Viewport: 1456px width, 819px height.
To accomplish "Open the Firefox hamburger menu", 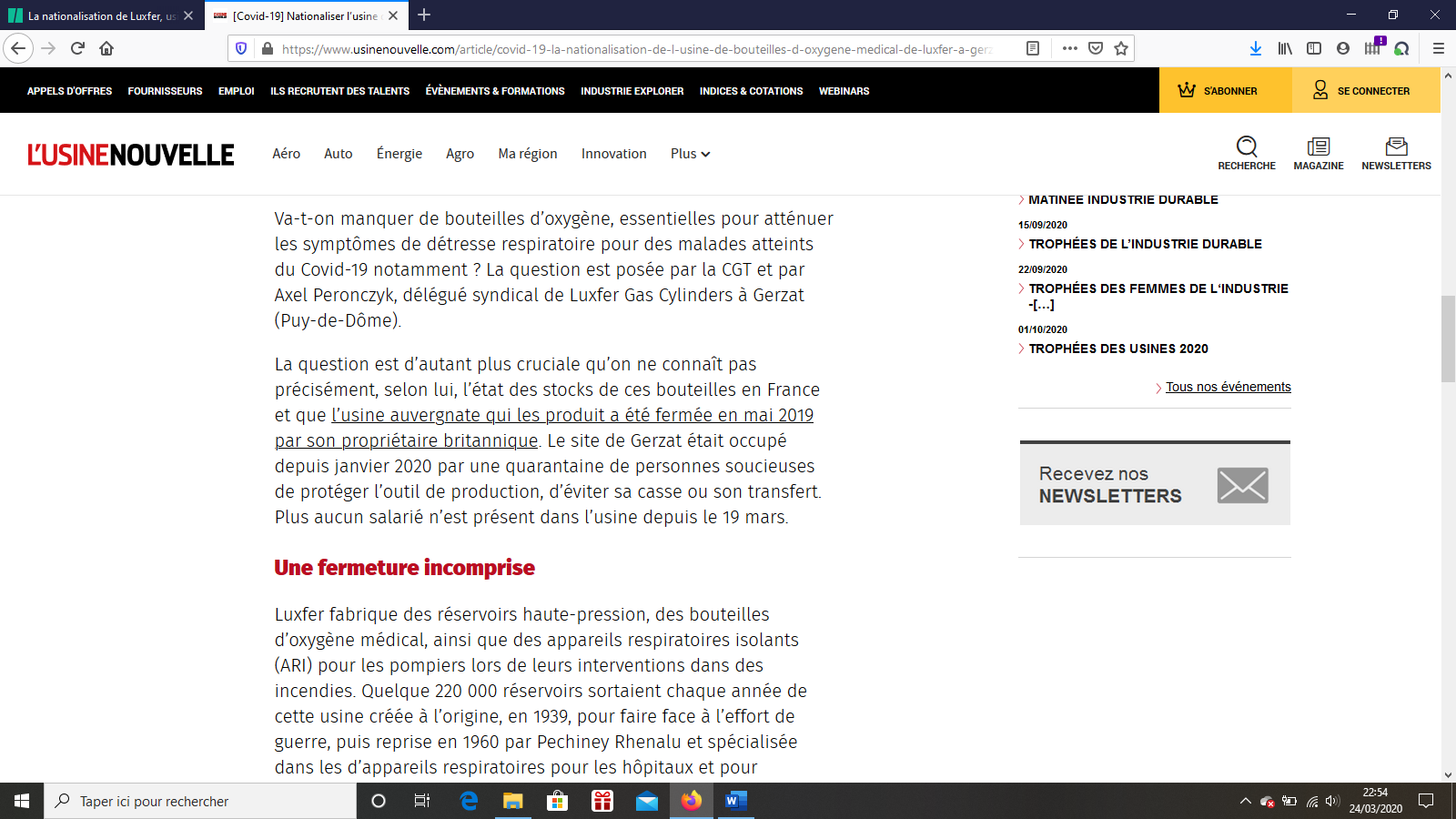I will coord(1439,48).
